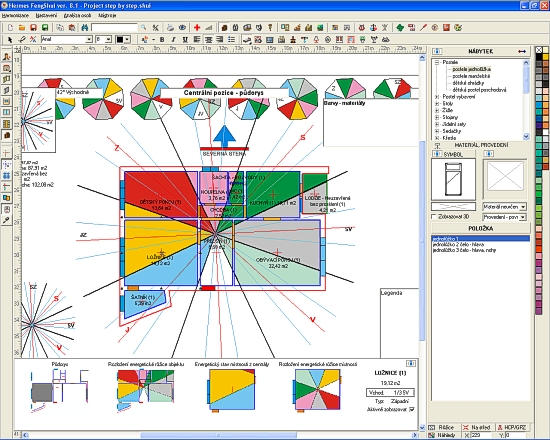The height and width of the screenshot is (440, 550).
Task: Click the printer icon
Action: point(170,27)
